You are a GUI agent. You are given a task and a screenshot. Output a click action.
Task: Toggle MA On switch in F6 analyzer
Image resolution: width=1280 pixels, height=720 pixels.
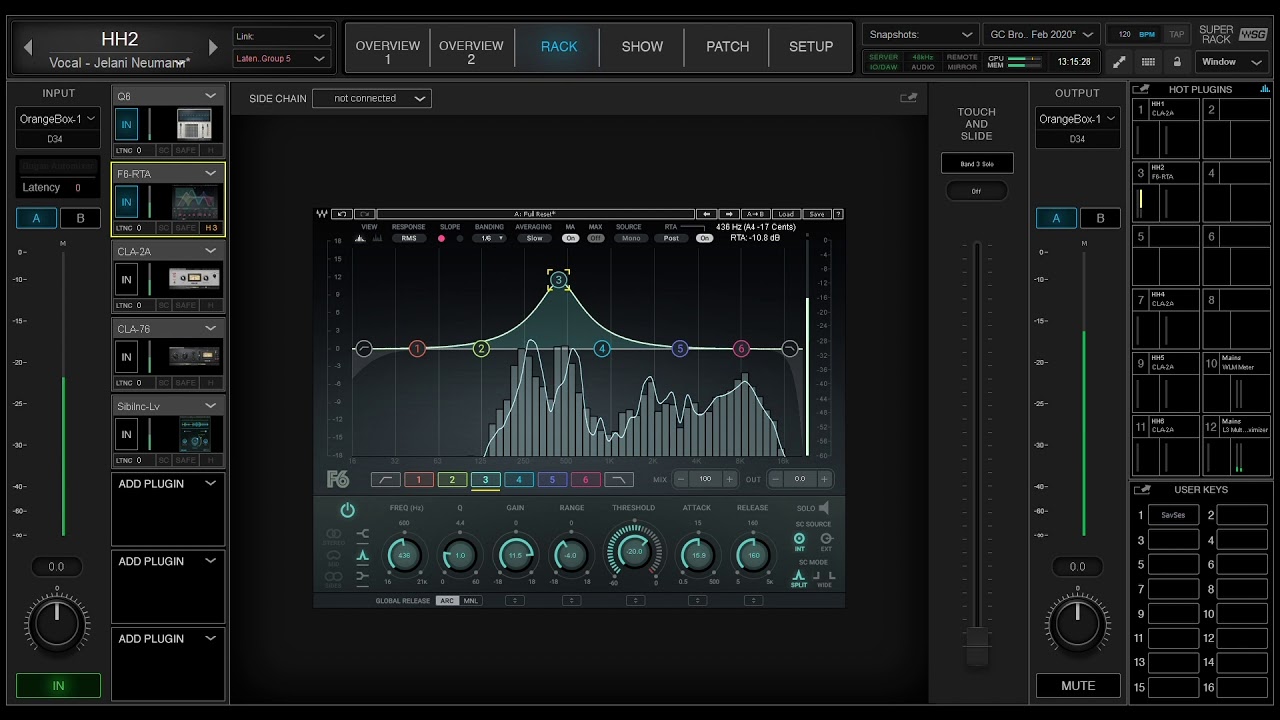570,238
